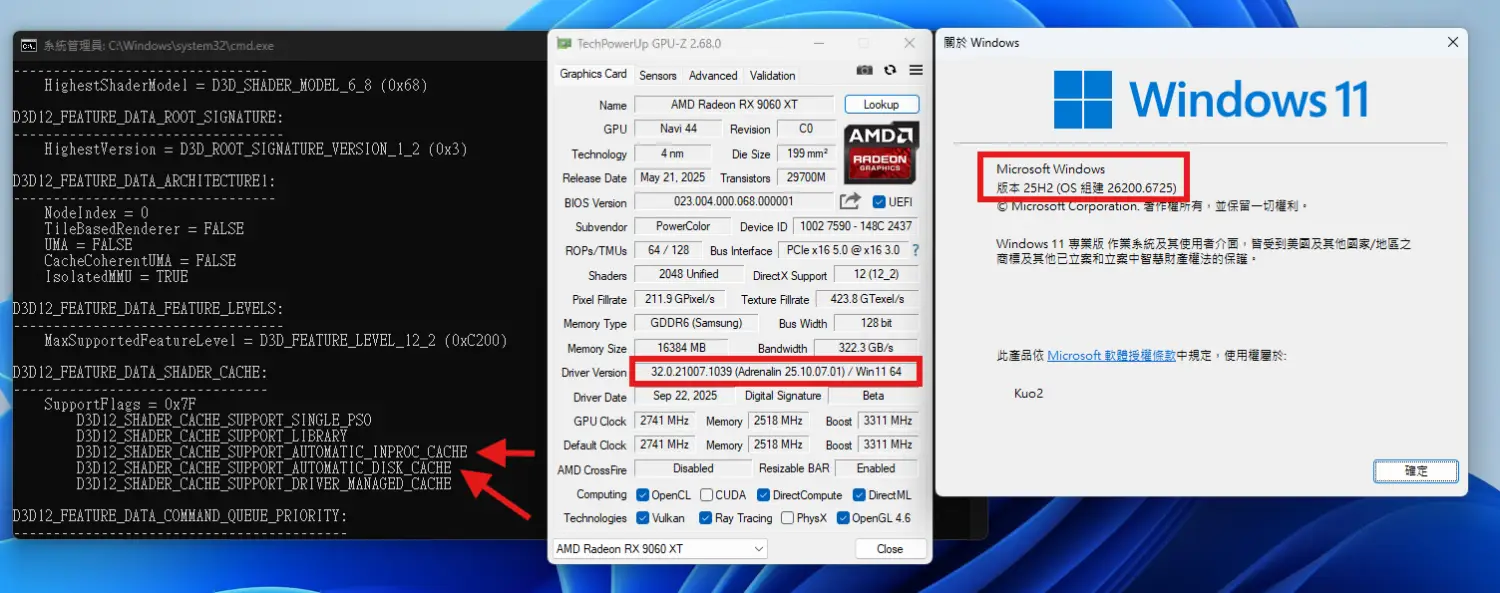The width and height of the screenshot is (1500, 593).
Task: Click the cmd.exe title bar icon
Action: [30, 45]
